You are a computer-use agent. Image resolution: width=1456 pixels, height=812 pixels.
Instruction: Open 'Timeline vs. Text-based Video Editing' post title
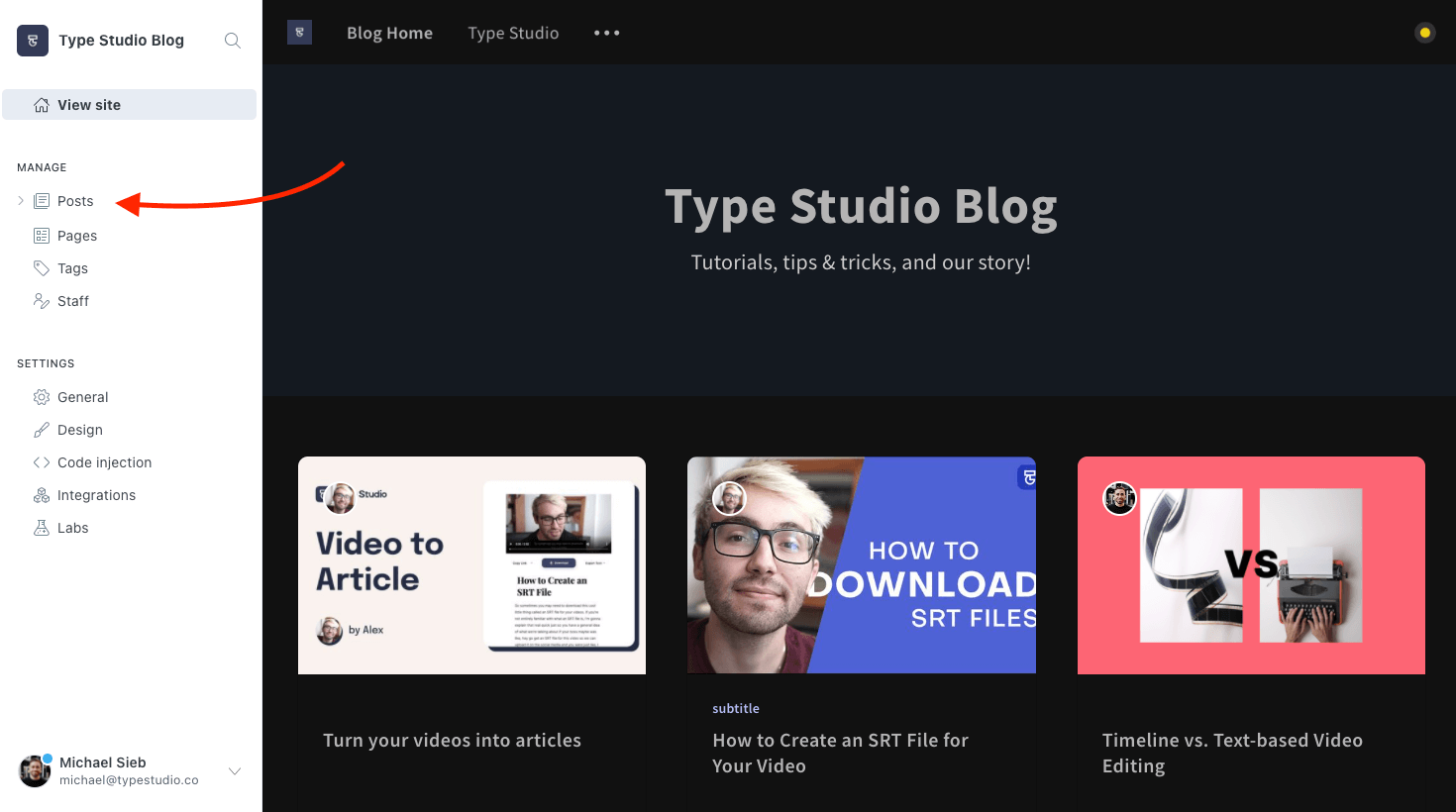click(x=1232, y=753)
